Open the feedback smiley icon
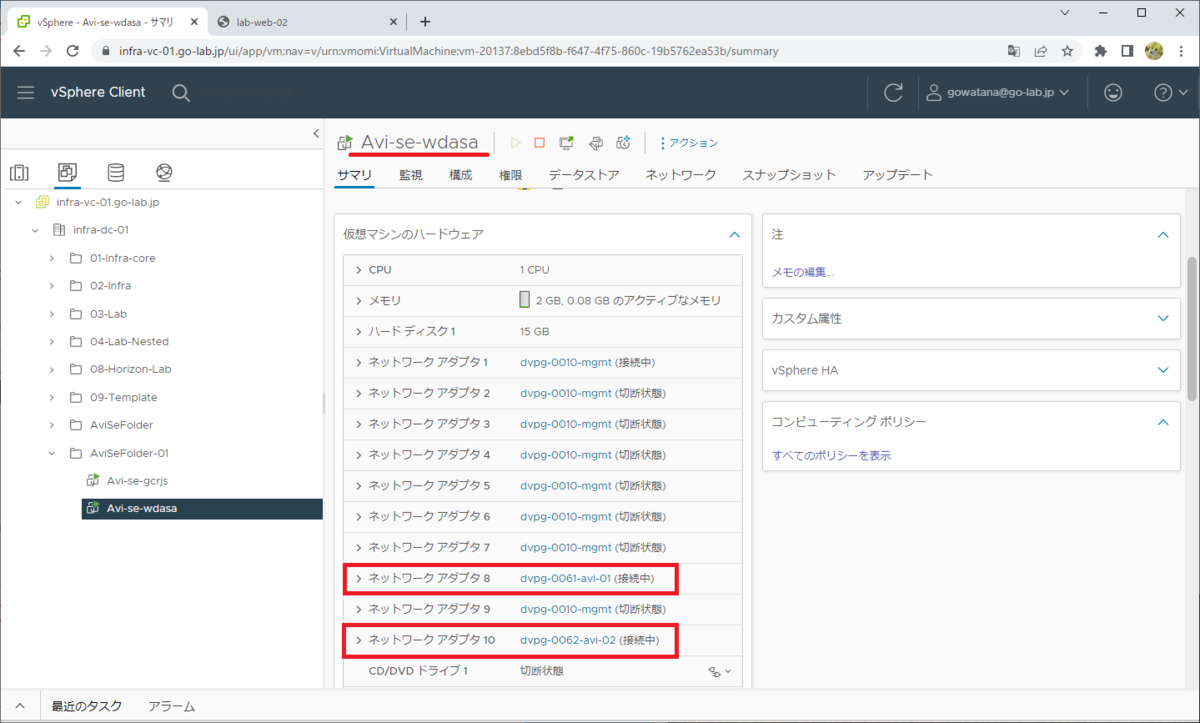Screen dimensions: 1200x723 [1113, 92]
